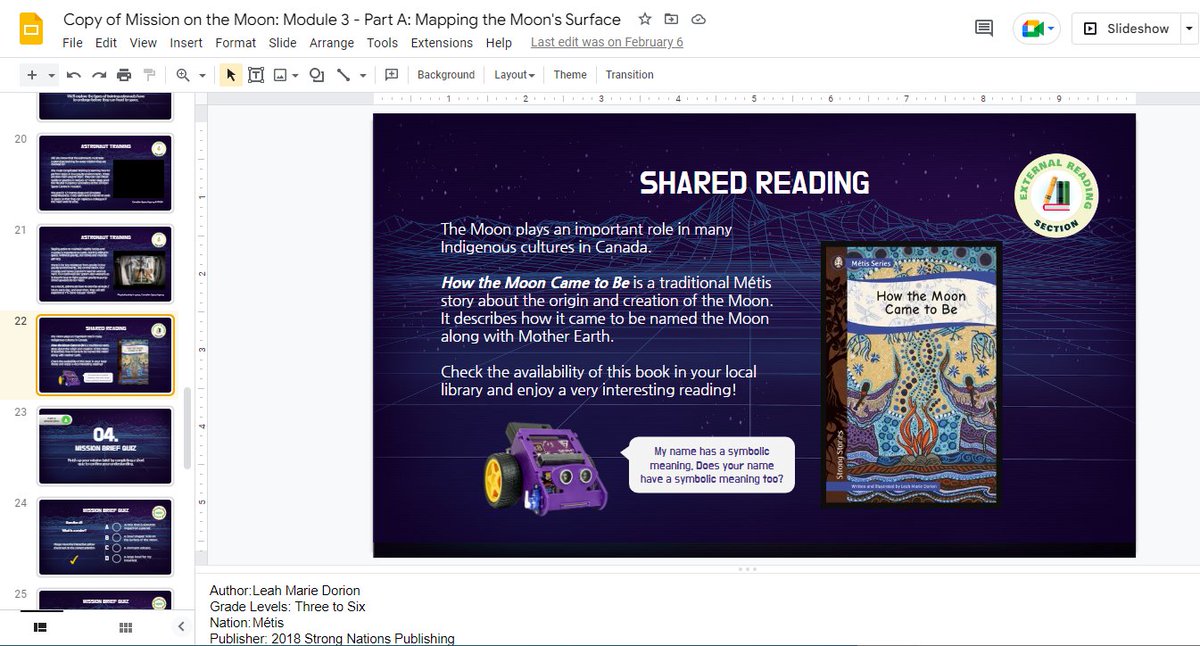Screen dimensions: 1200x646
Task: Click the 'How the Moon Came to Be' paragraph
Action: click(x=607, y=310)
